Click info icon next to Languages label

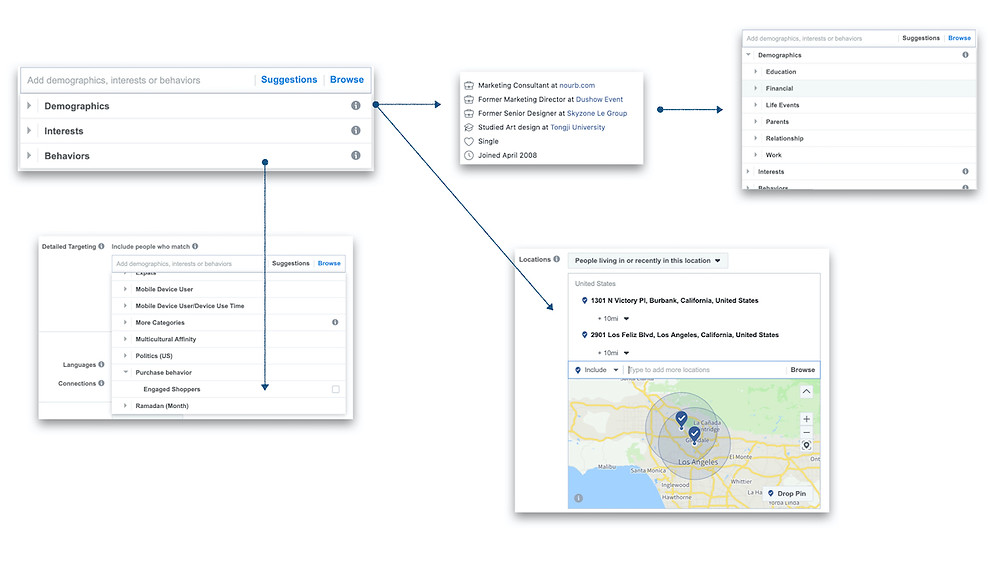(x=101, y=364)
